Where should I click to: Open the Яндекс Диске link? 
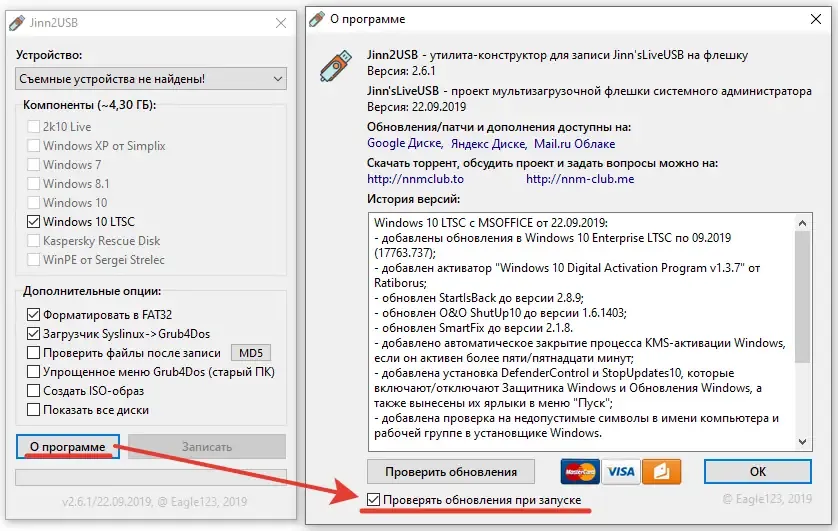click(x=488, y=144)
